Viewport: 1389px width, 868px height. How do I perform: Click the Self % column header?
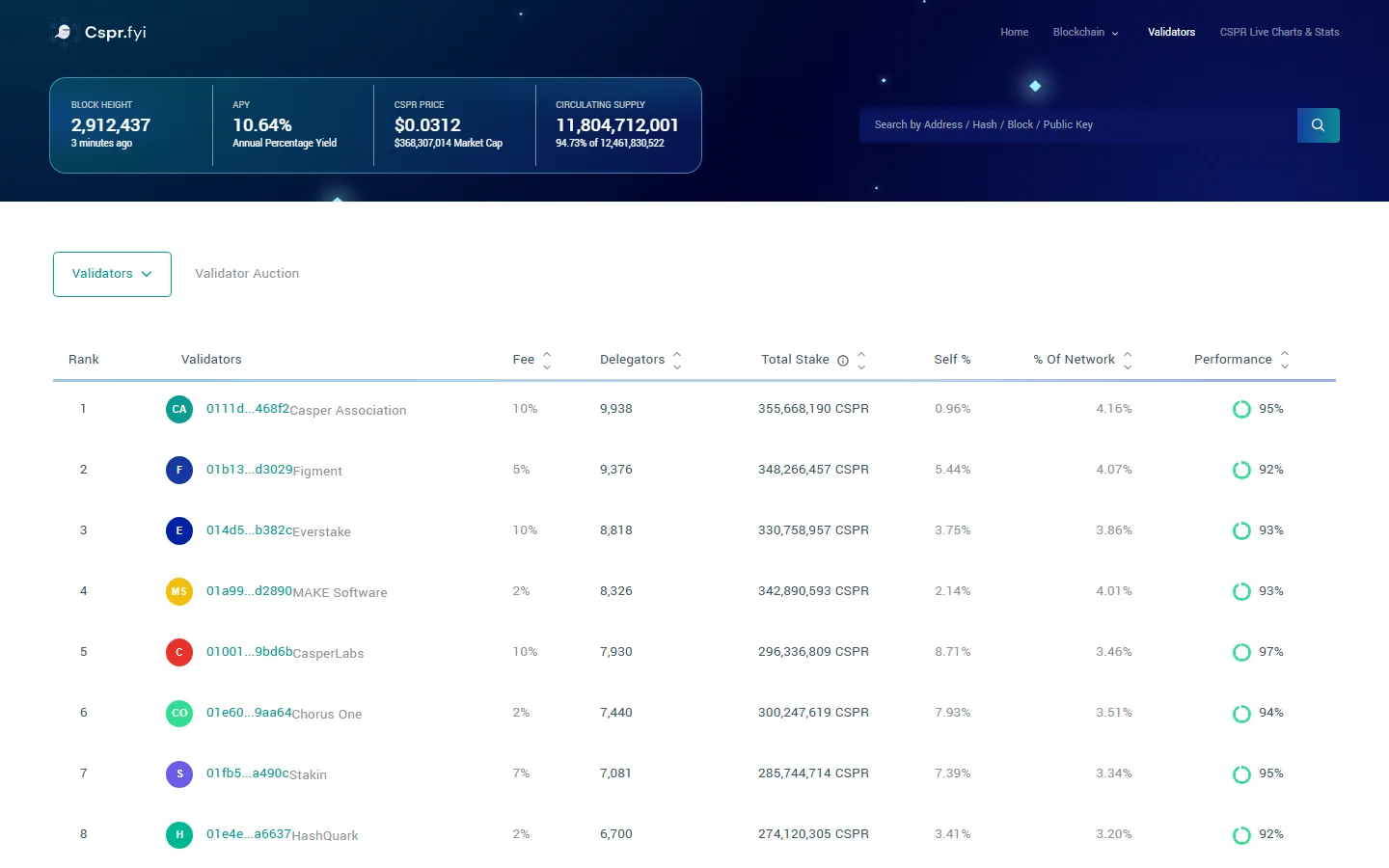(952, 360)
